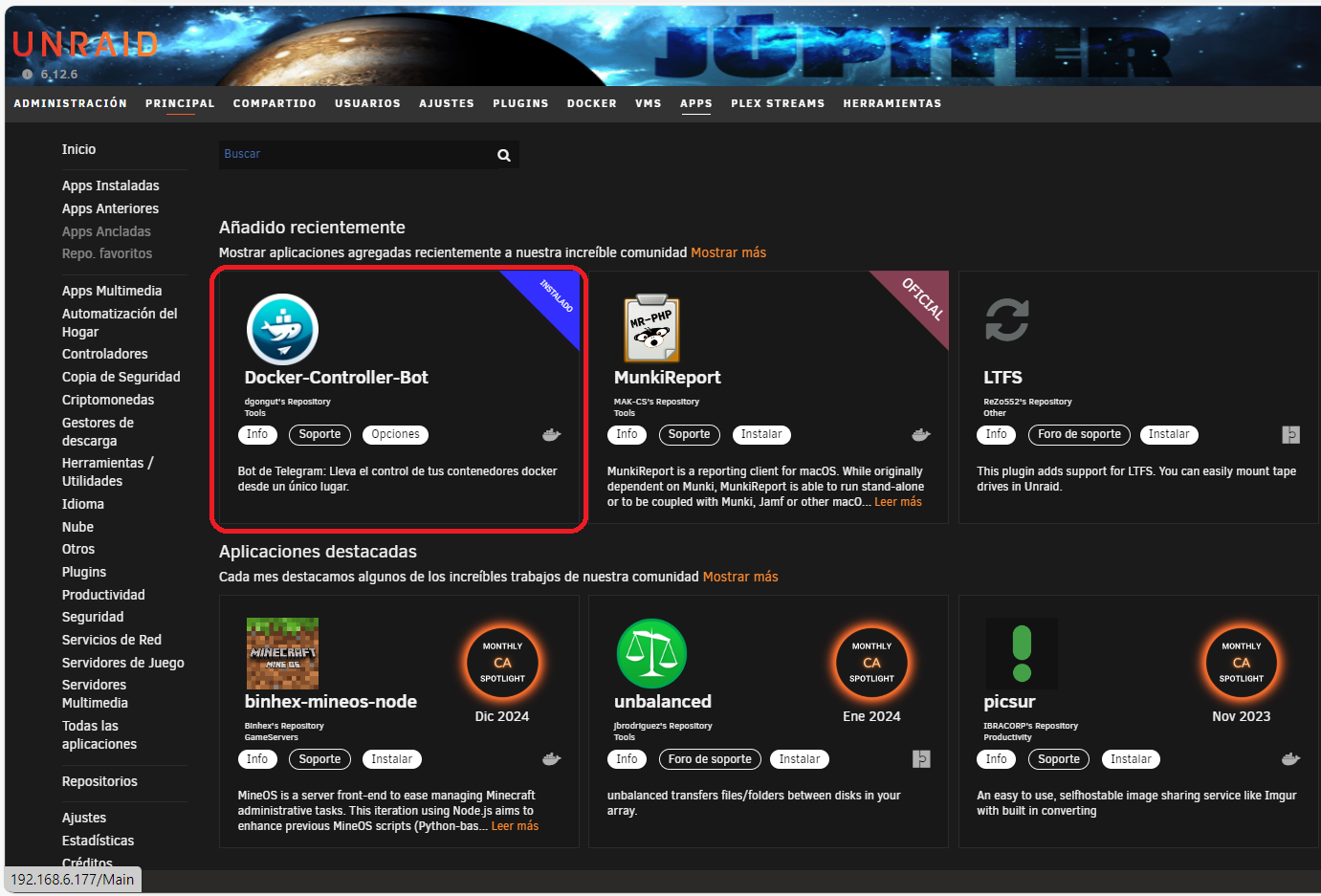Open the Principal tab
This screenshot has width=1321, height=896.
click(x=180, y=103)
